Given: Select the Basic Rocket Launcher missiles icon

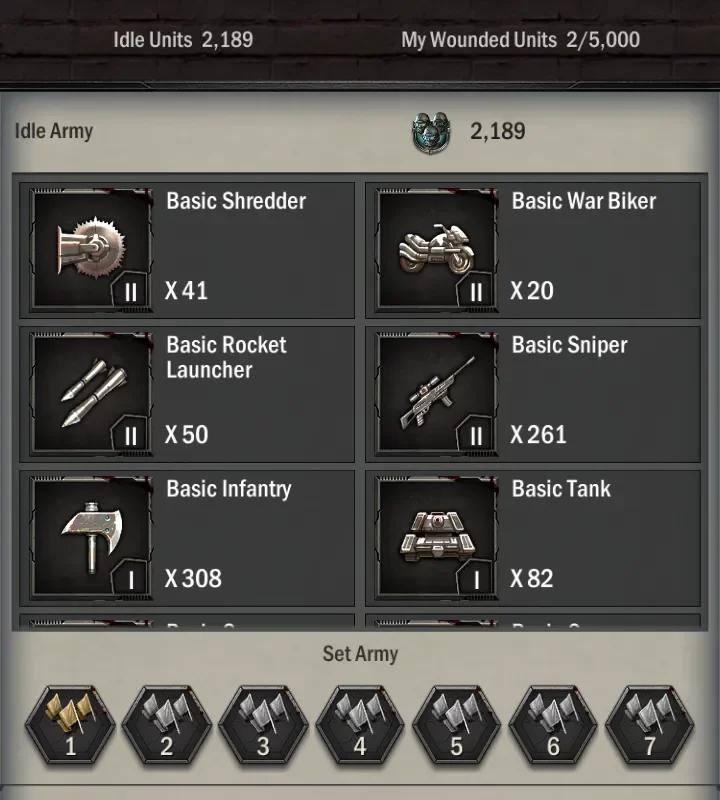Looking at the screenshot, I should (91, 393).
